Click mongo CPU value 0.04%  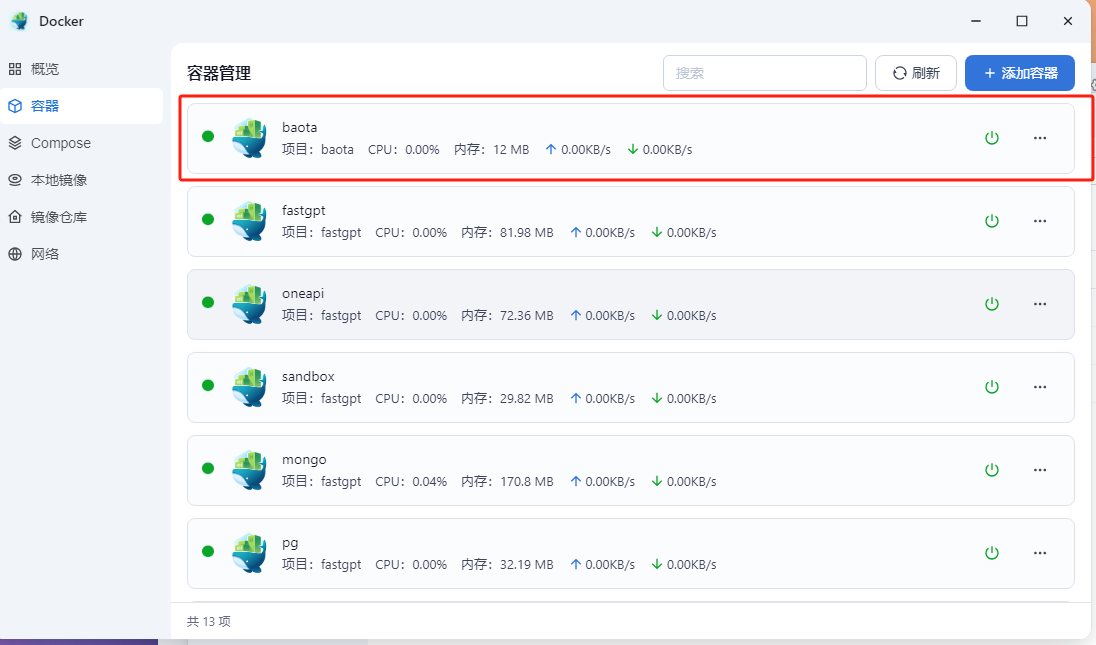(x=429, y=482)
